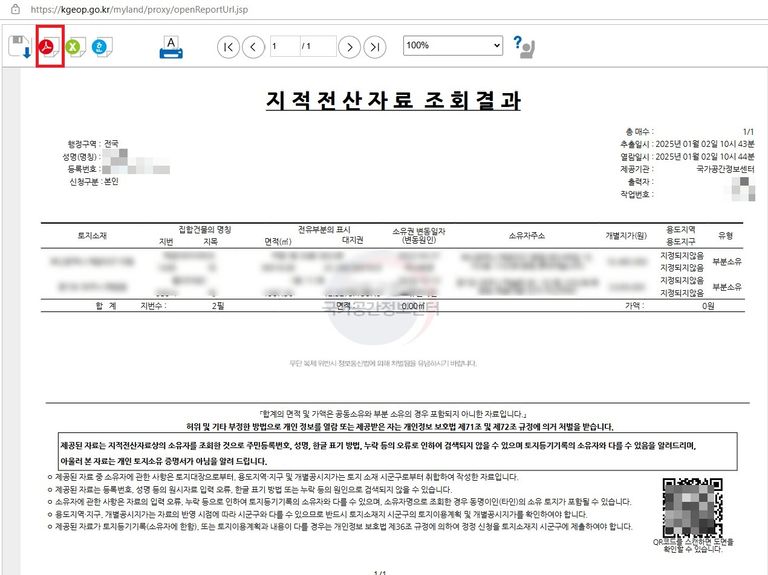This screenshot has height=575, width=768.
Task: Click the 토지소재 column header
Action: coord(98,235)
